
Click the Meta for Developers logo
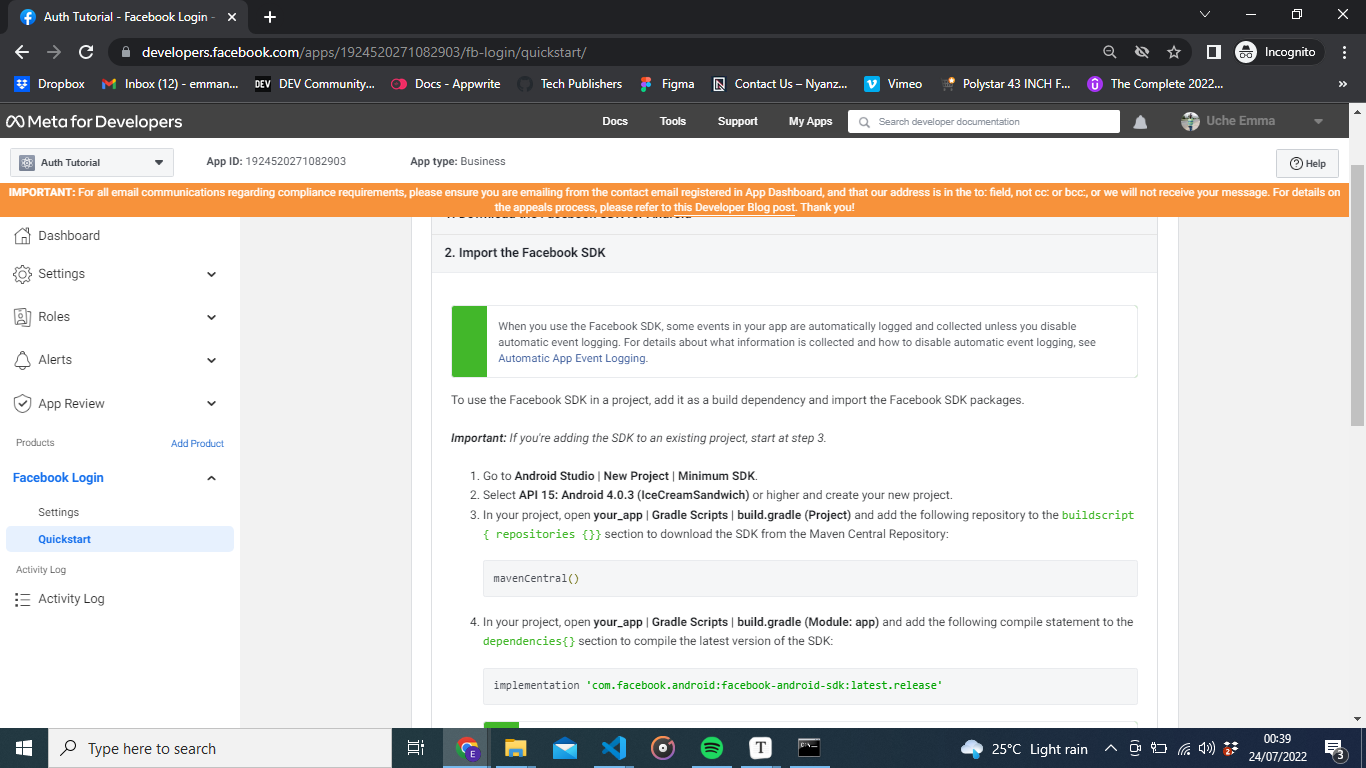point(94,122)
